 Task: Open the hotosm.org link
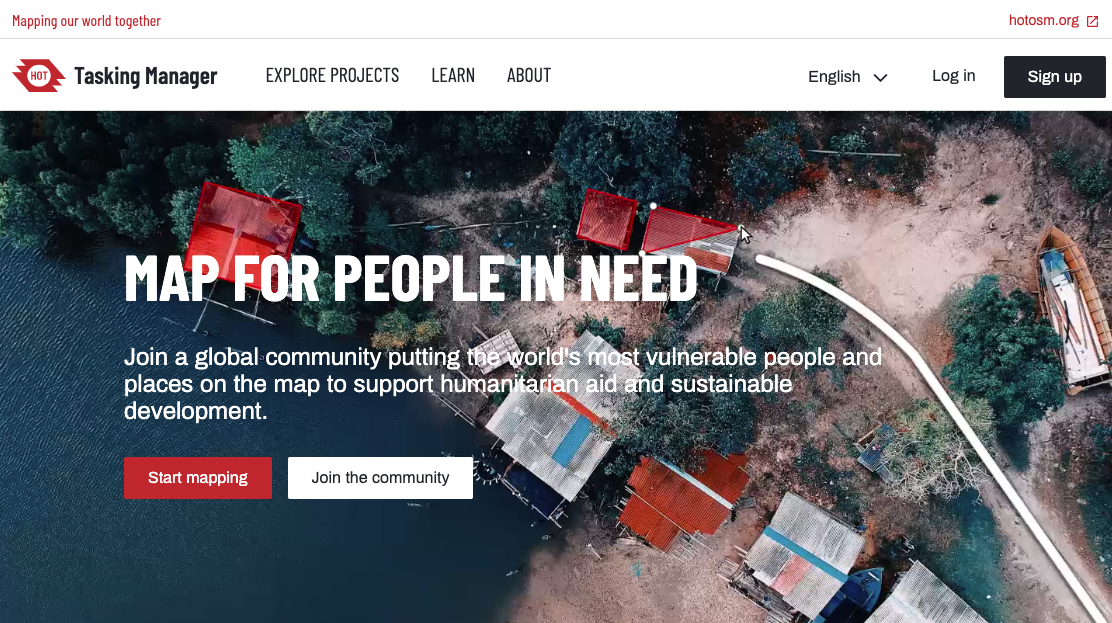coord(1044,21)
